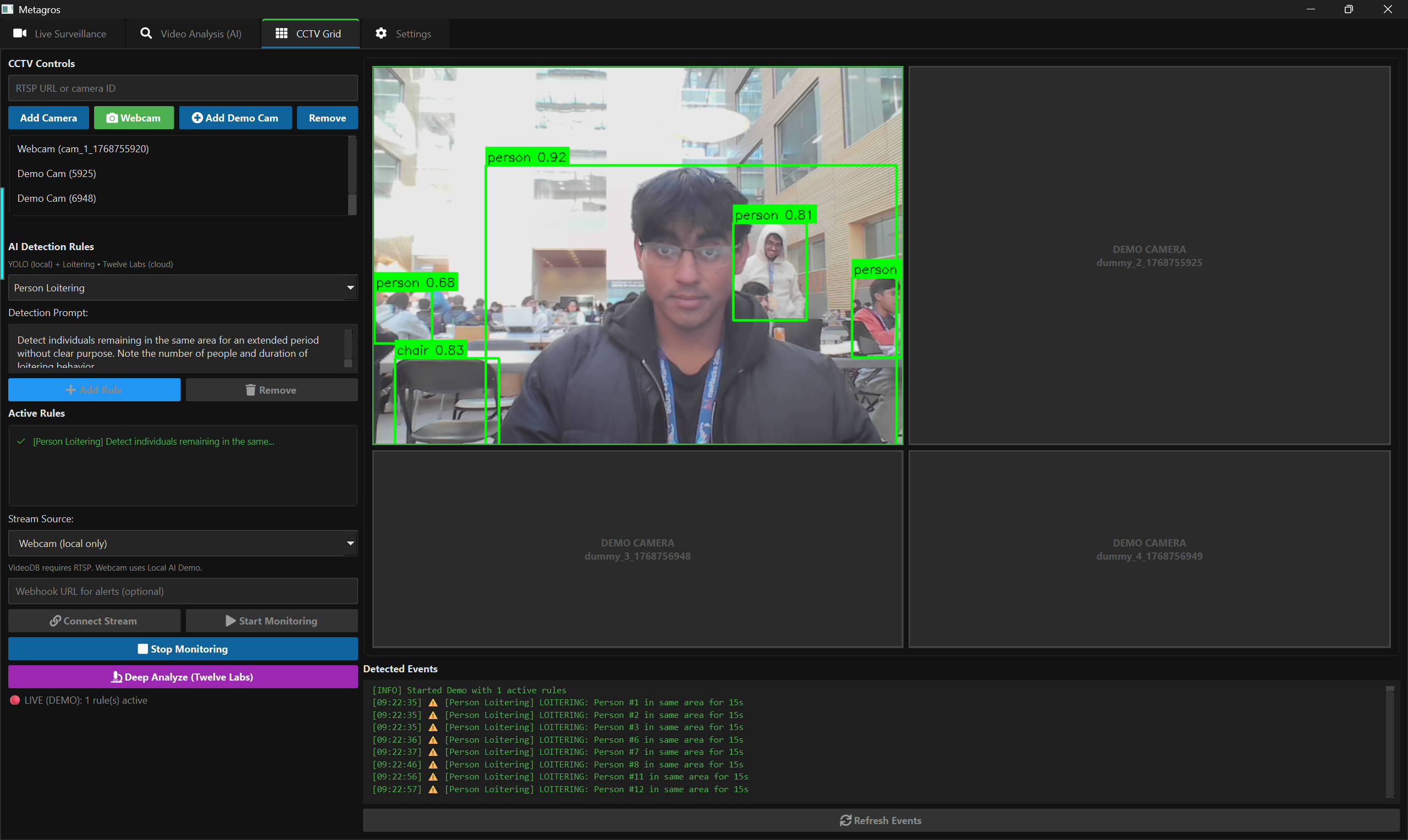Toggle the Person Loitering active rule checkmark
This screenshot has height=840, width=1408.
tap(21, 441)
